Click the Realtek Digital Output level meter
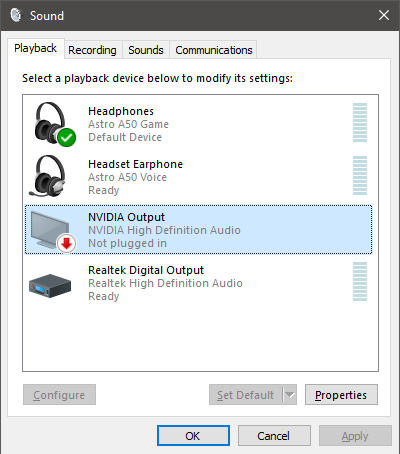The image size is (400, 454). 360,281
